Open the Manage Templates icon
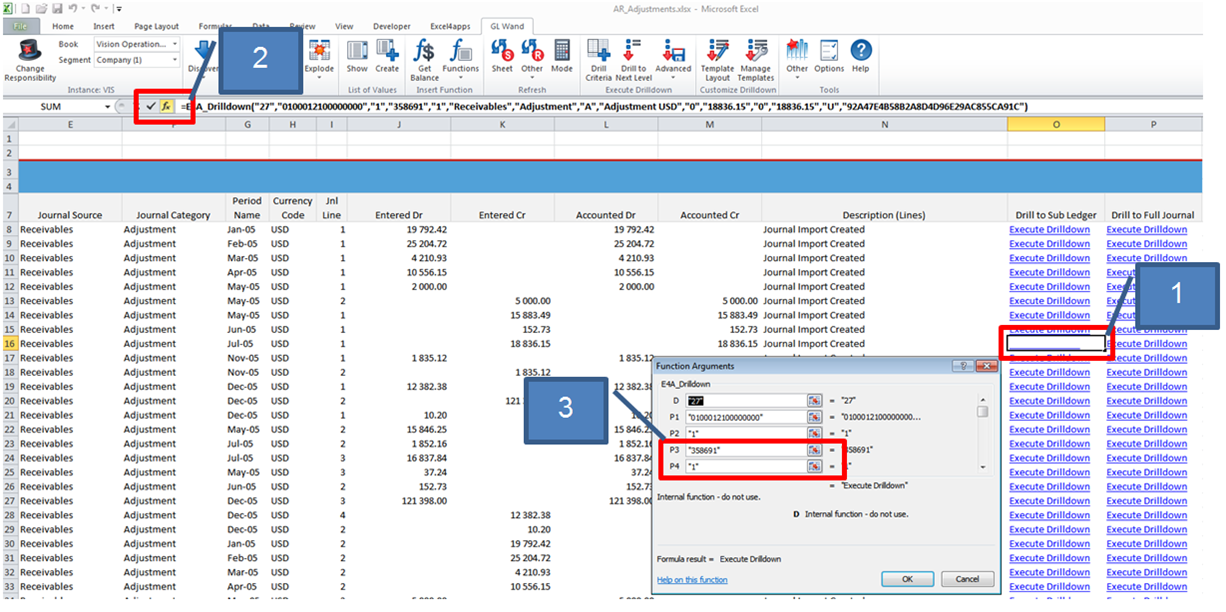This screenshot has width=1226, height=612. [755, 50]
